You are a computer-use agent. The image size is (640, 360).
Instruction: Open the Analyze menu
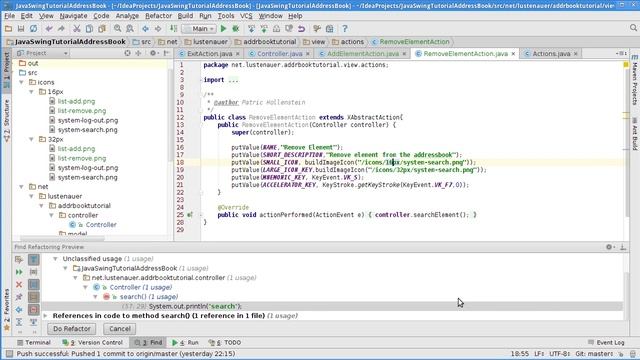127,16
